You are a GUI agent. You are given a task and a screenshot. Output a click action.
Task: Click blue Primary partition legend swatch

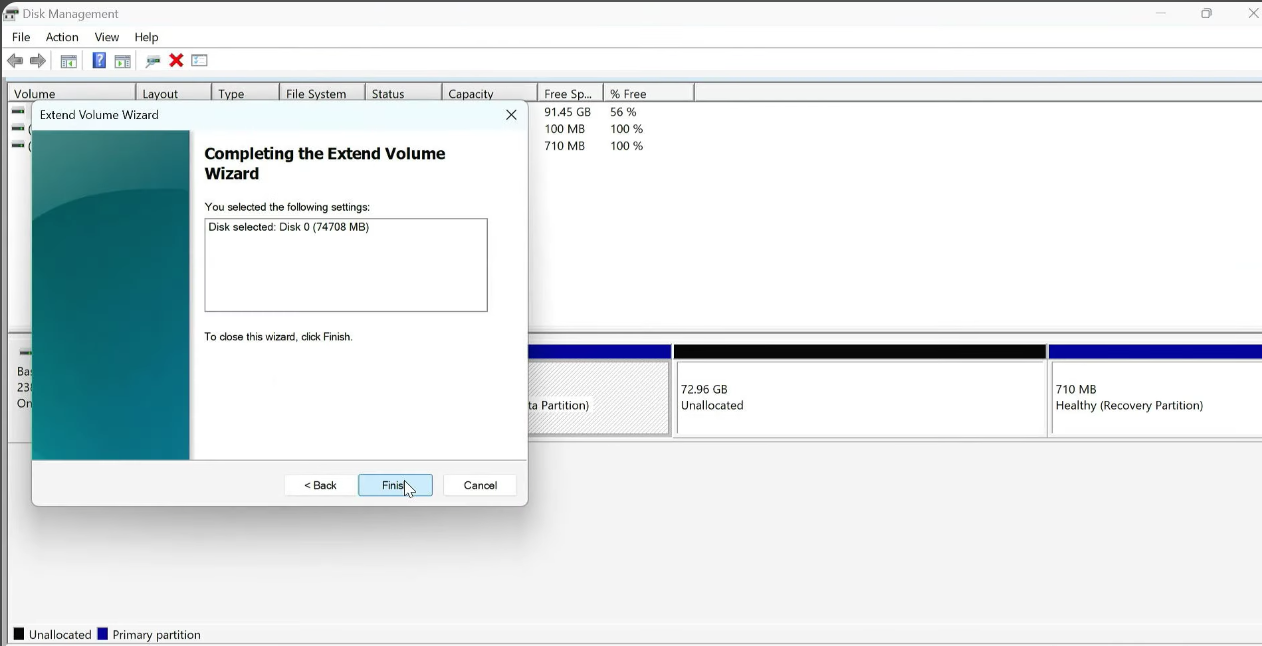point(102,634)
